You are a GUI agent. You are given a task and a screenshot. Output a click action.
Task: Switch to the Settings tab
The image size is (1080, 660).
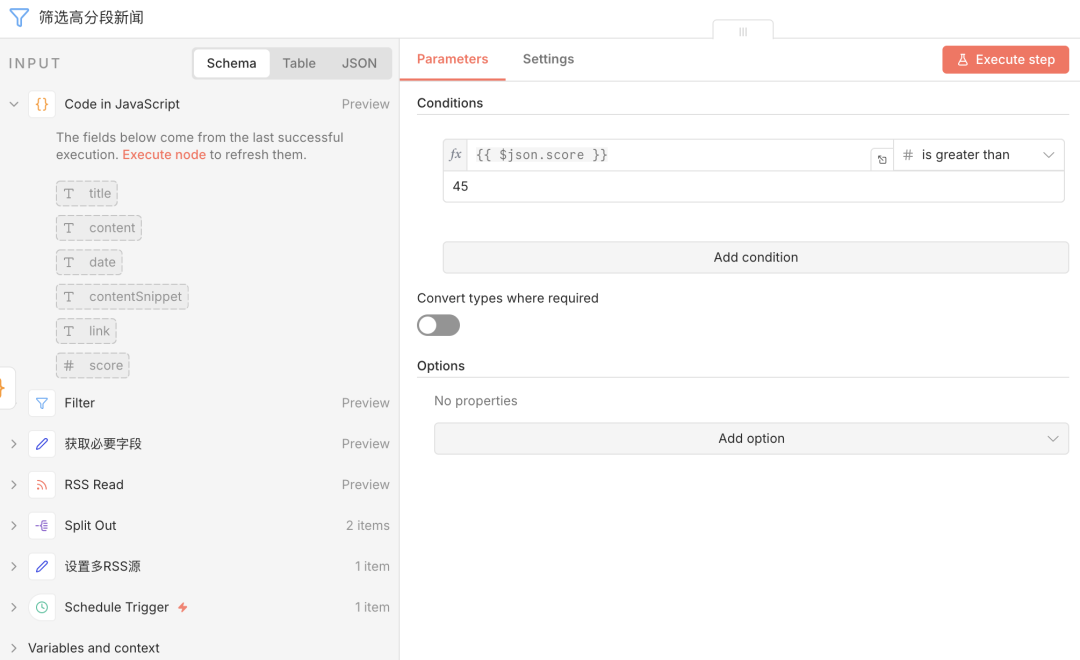548,59
